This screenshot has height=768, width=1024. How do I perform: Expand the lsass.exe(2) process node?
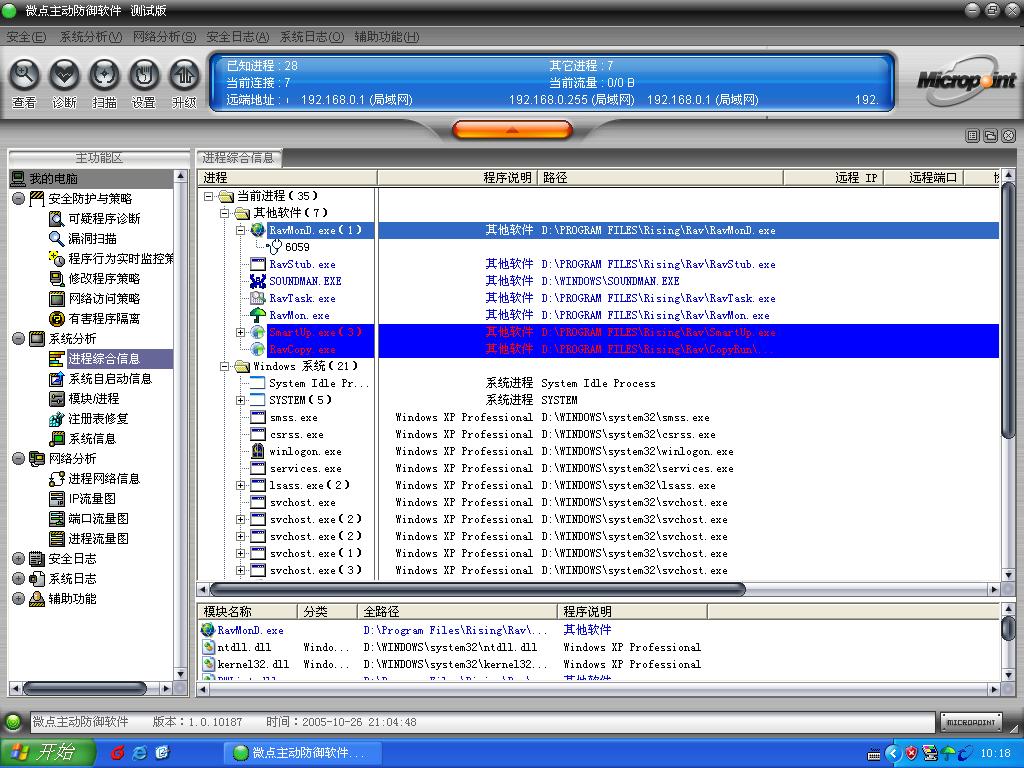(240, 485)
